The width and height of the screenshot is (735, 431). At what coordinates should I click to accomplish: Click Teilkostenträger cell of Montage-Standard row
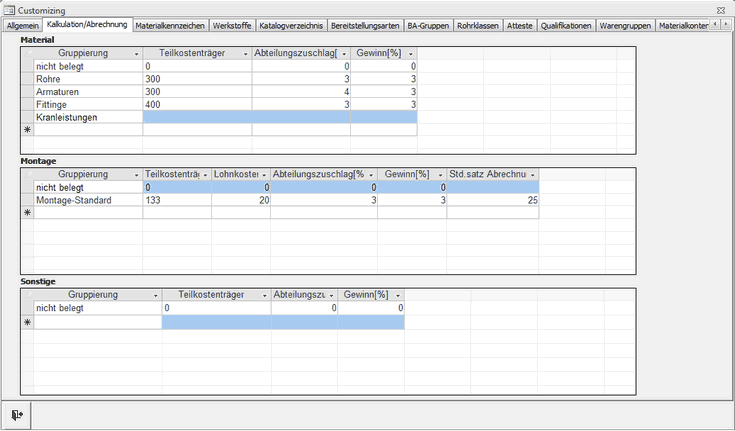tap(177, 200)
